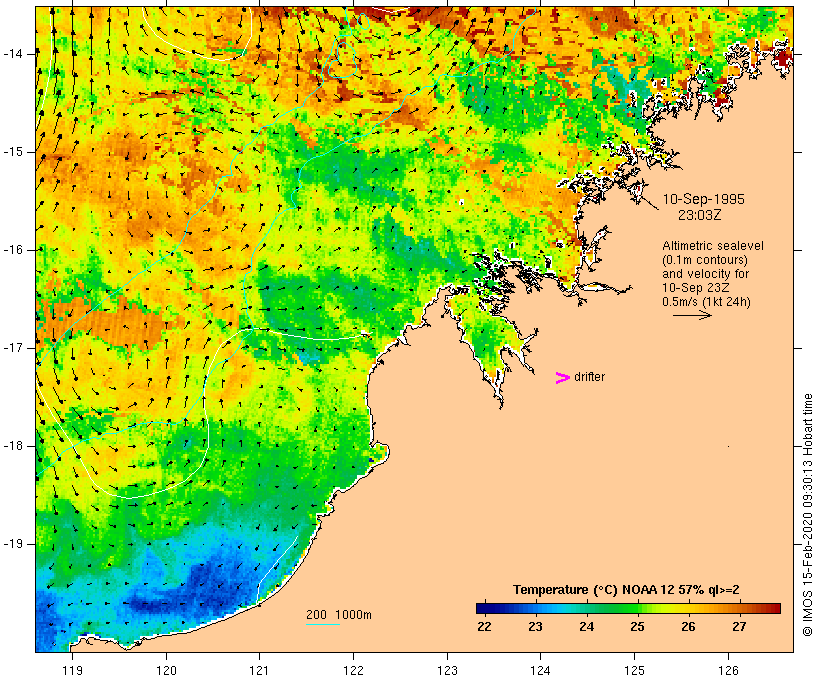Click the longitude axis label '126'
Viewport: 820px width, 680px height.
coord(728,670)
